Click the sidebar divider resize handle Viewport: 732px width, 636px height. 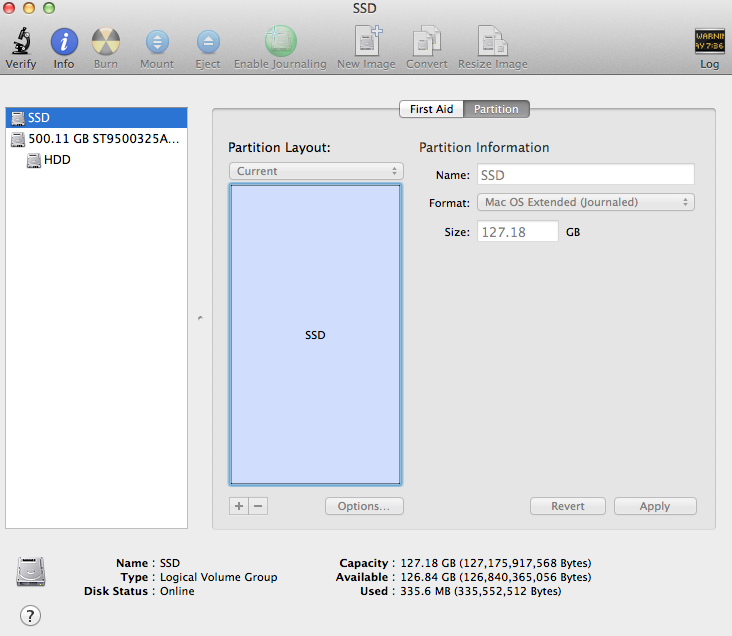pyautogui.click(x=200, y=318)
